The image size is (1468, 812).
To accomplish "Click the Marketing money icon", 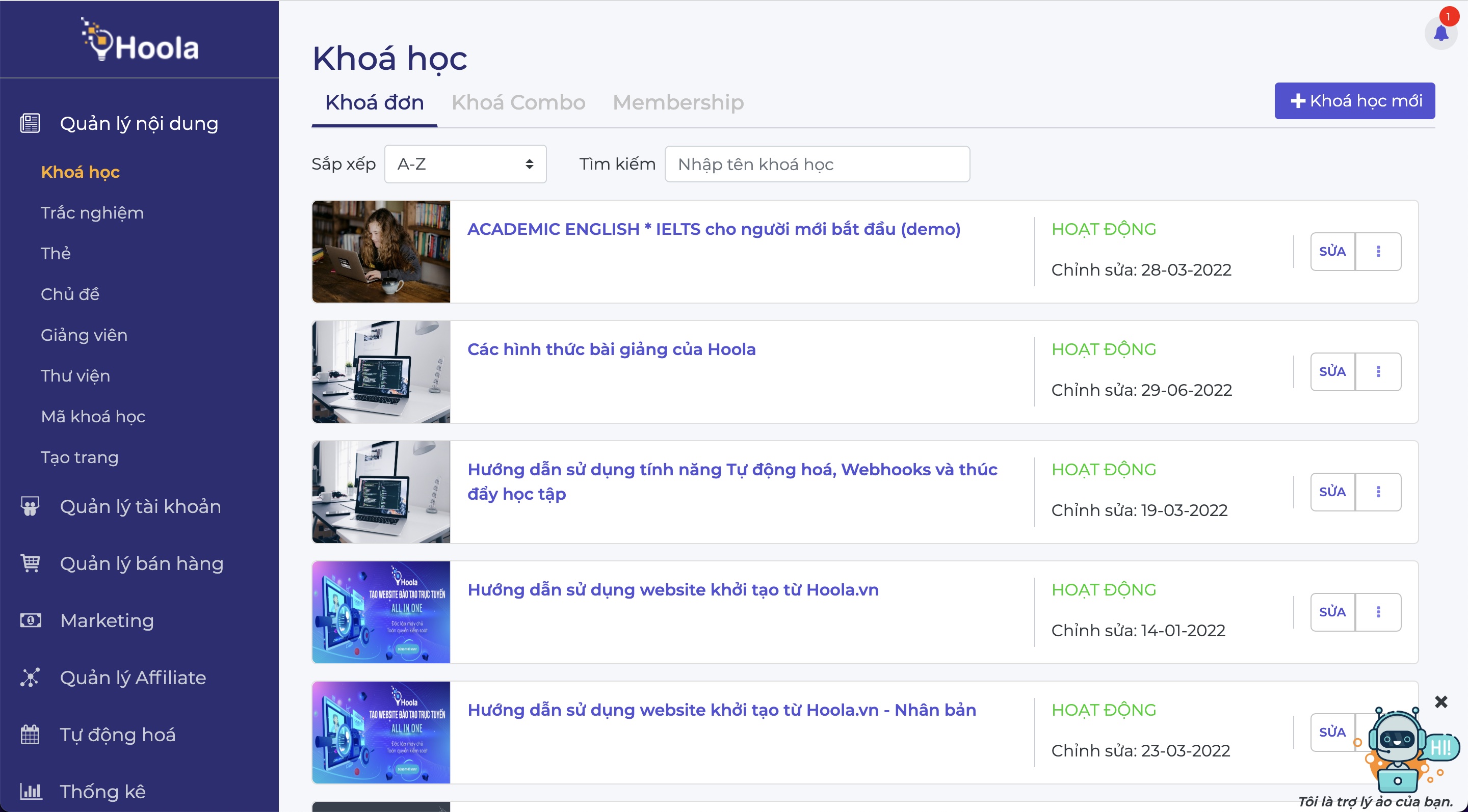I will (30, 620).
